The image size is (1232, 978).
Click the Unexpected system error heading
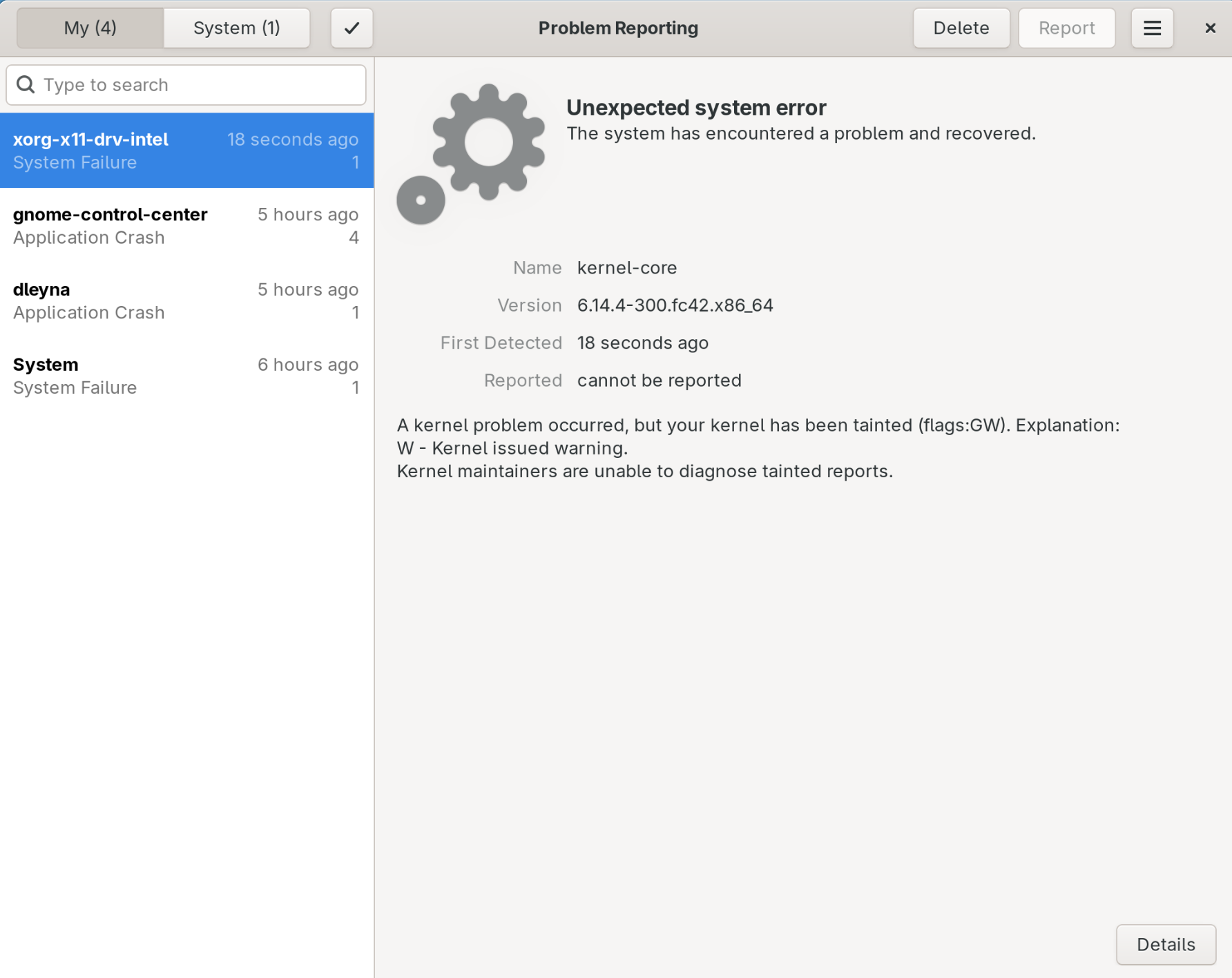pos(696,108)
